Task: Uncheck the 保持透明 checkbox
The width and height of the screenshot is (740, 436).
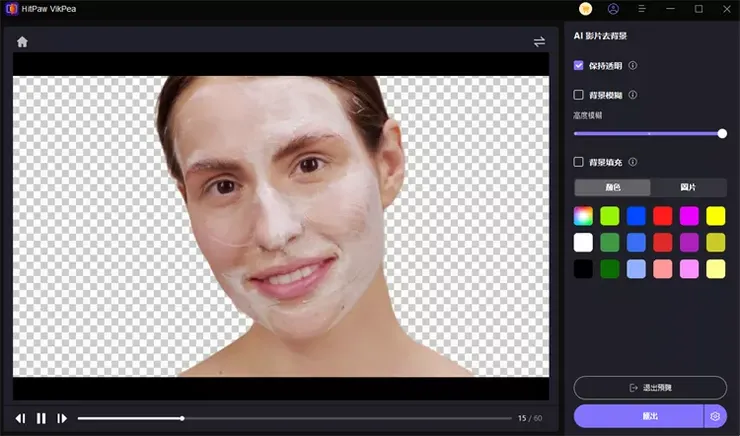Action: 579,66
